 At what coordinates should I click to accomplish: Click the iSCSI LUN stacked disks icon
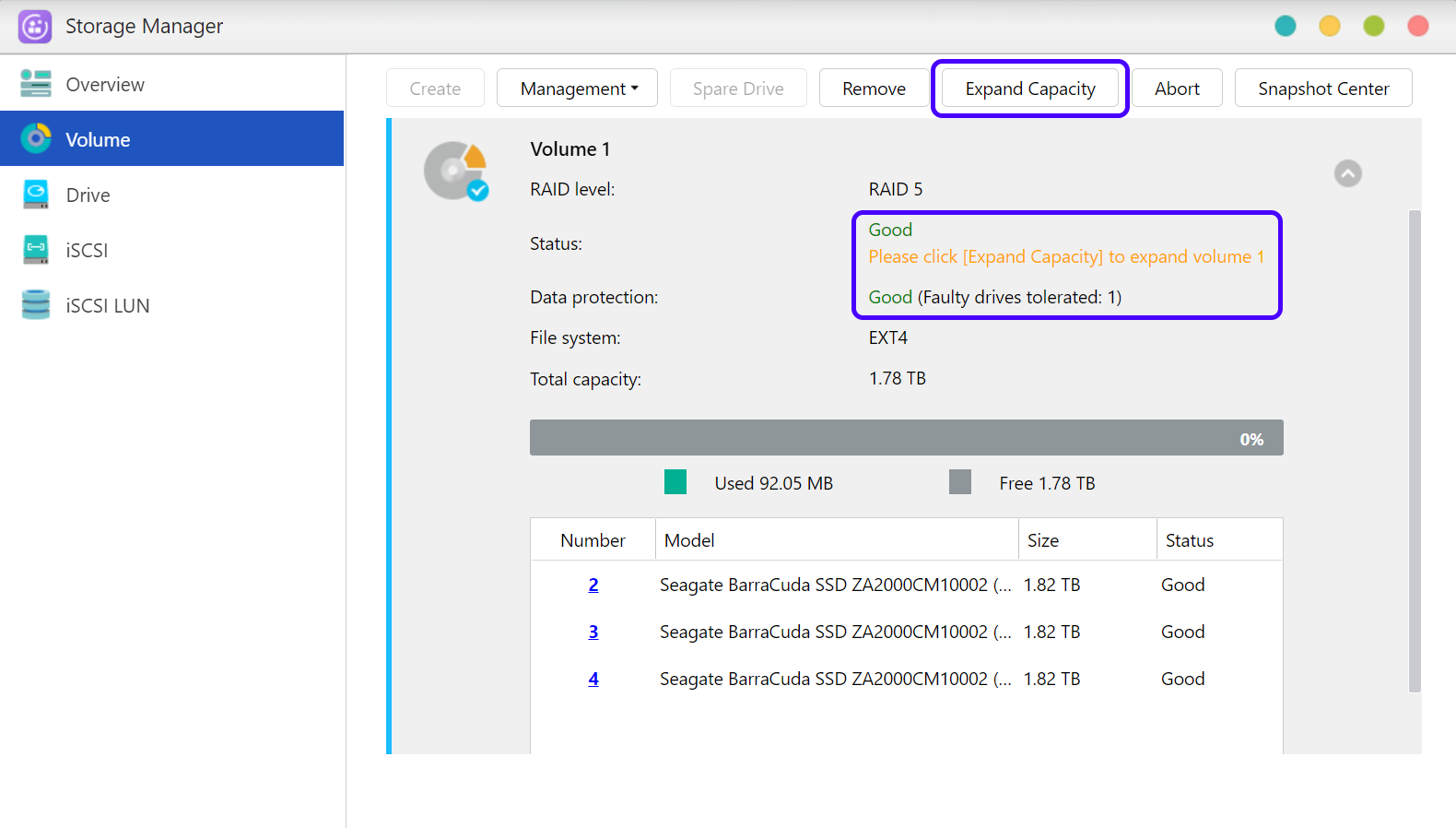tap(36, 305)
